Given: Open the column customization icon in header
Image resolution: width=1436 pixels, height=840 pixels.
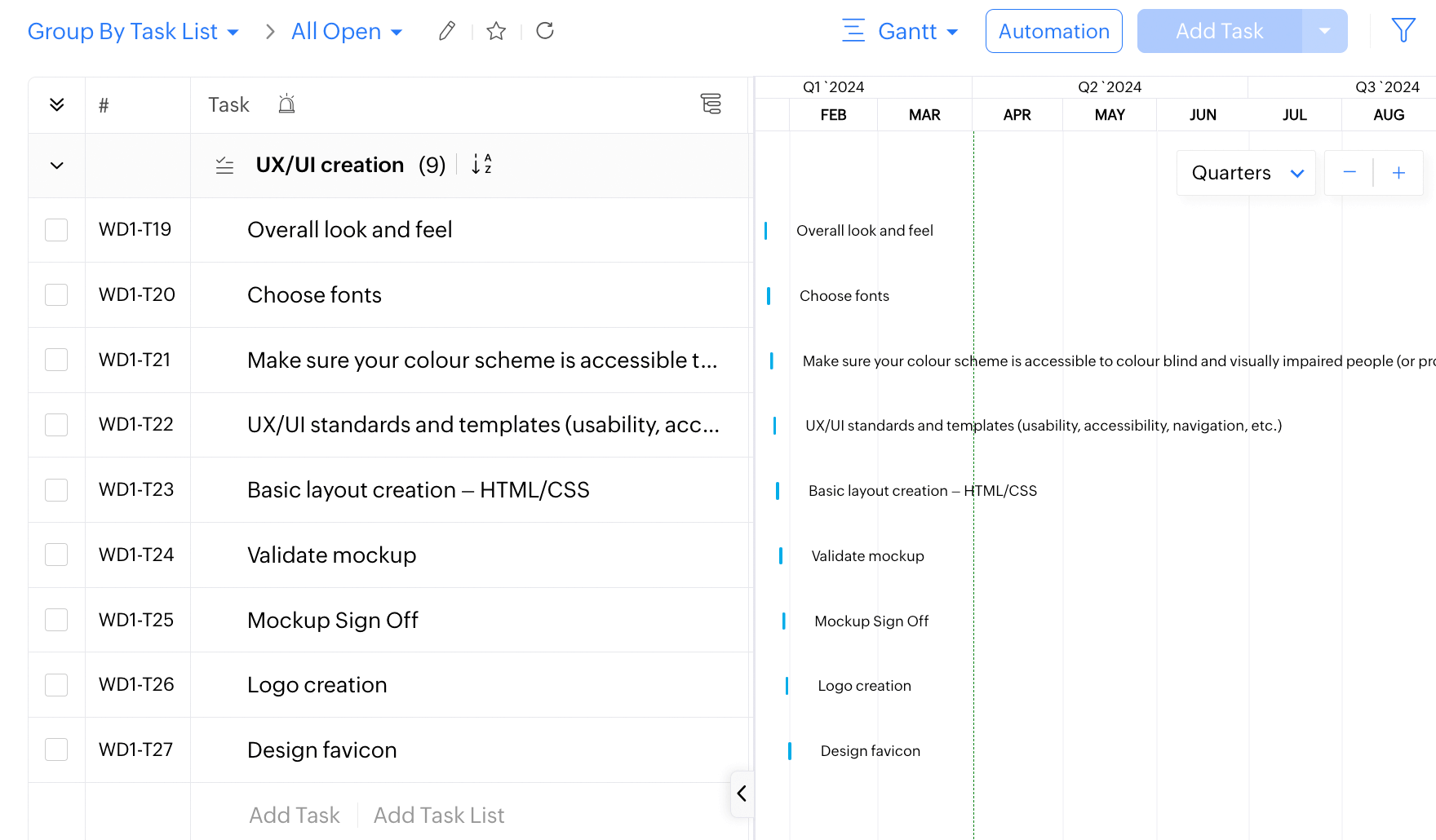Looking at the screenshot, I should pyautogui.click(x=711, y=104).
